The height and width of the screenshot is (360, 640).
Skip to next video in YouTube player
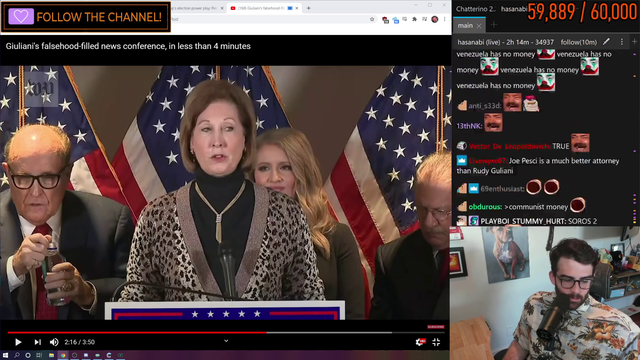(x=37, y=342)
